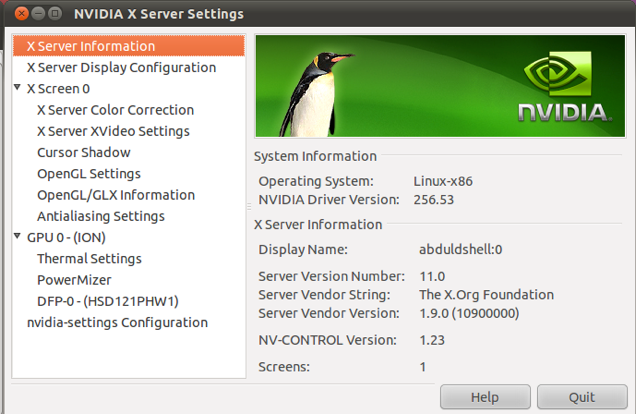Viewport: 636px width, 414px height.
Task: Open X Server Color Correction page
Action: 115,110
